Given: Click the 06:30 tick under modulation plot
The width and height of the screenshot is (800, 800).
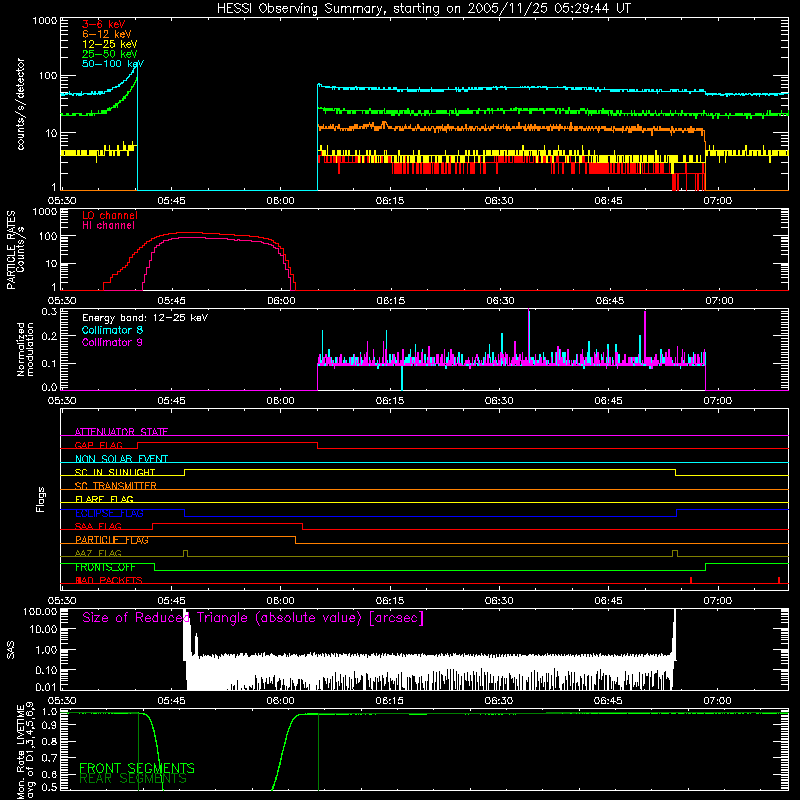Looking at the screenshot, I should coord(499,401).
